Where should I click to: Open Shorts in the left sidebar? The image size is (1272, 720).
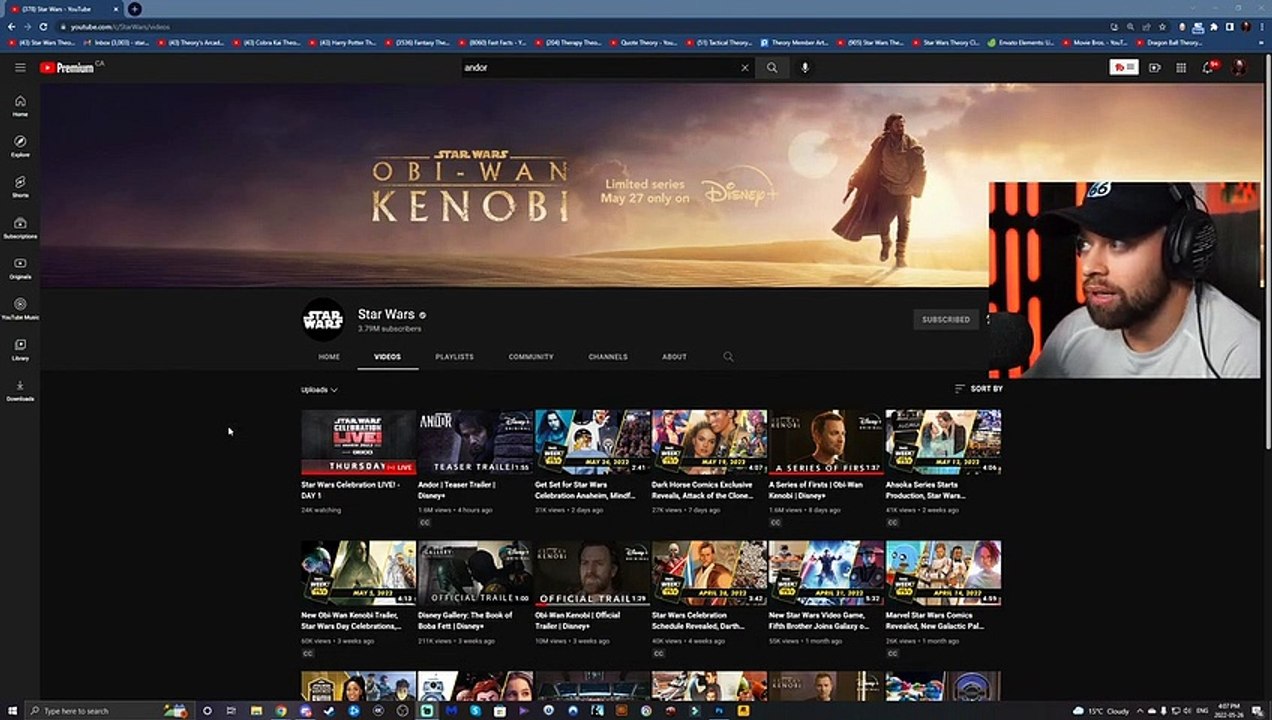coord(20,186)
